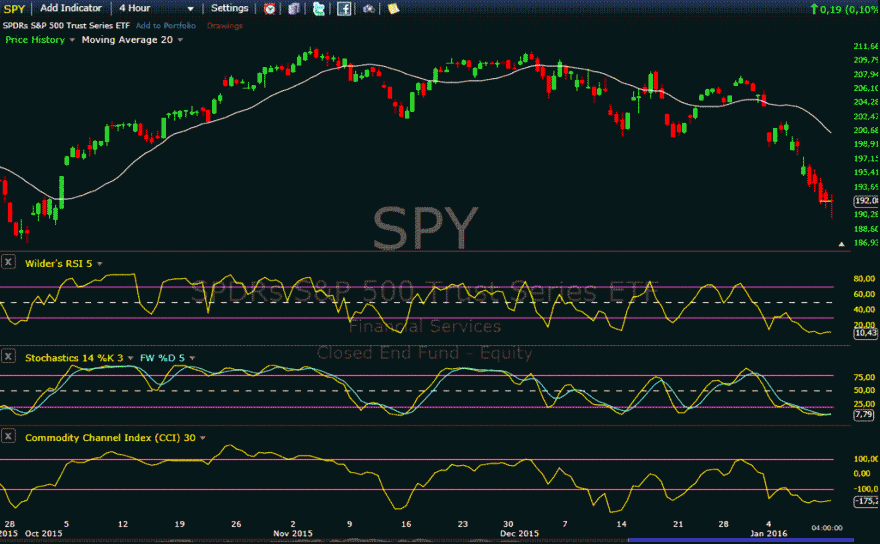Expand the Price History dropdown arrow
This screenshot has width=880, height=544.
[x=72, y=40]
